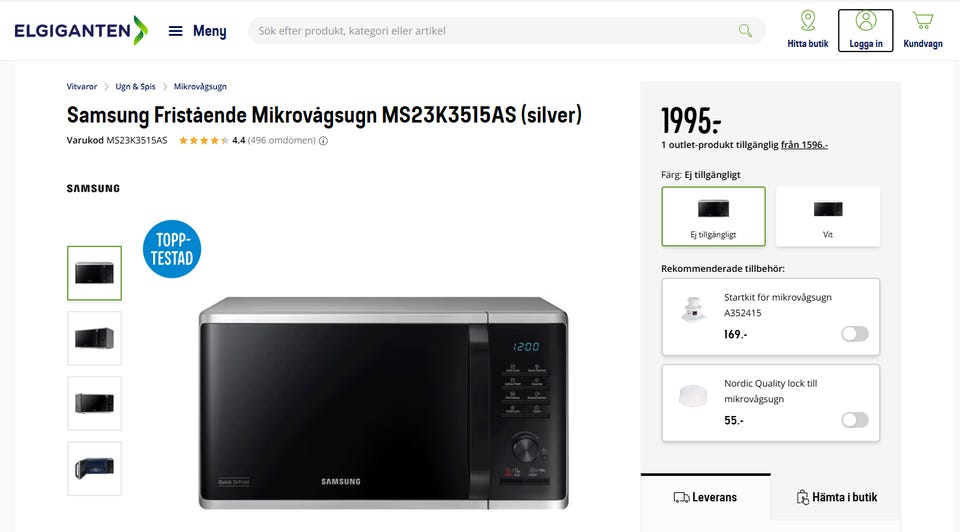Select the Vit color option
Viewport: 960px width, 532px height.
click(x=828, y=217)
